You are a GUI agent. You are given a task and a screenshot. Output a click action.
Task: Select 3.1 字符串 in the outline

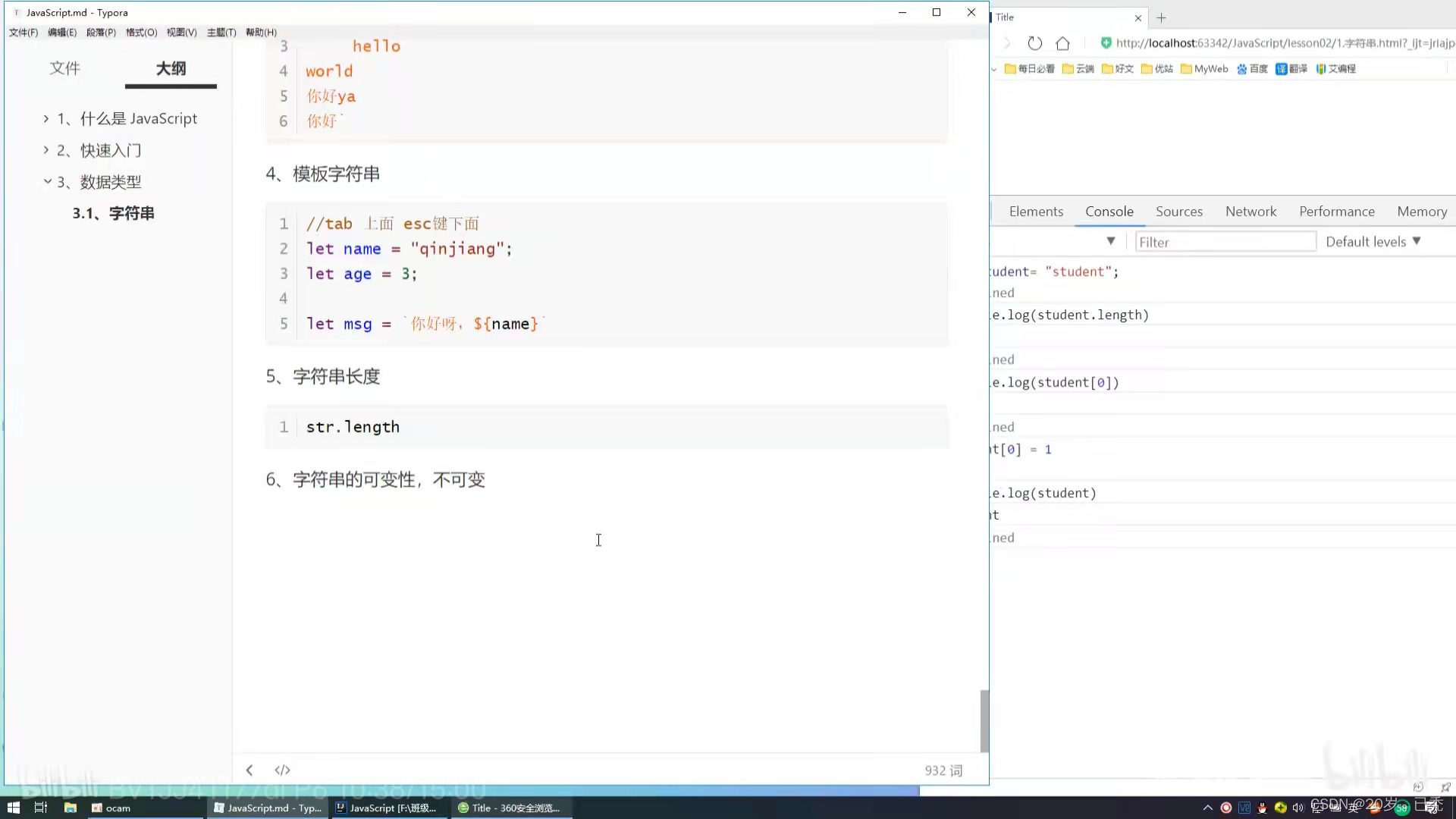click(114, 213)
